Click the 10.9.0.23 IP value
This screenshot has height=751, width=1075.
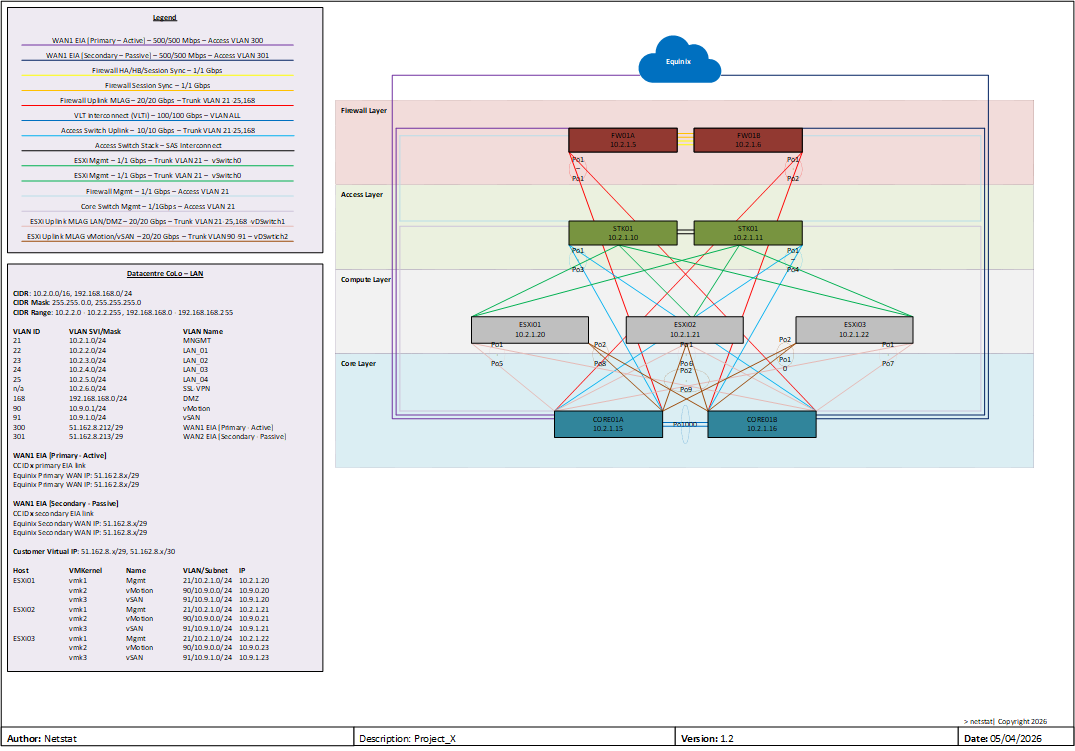(254, 647)
